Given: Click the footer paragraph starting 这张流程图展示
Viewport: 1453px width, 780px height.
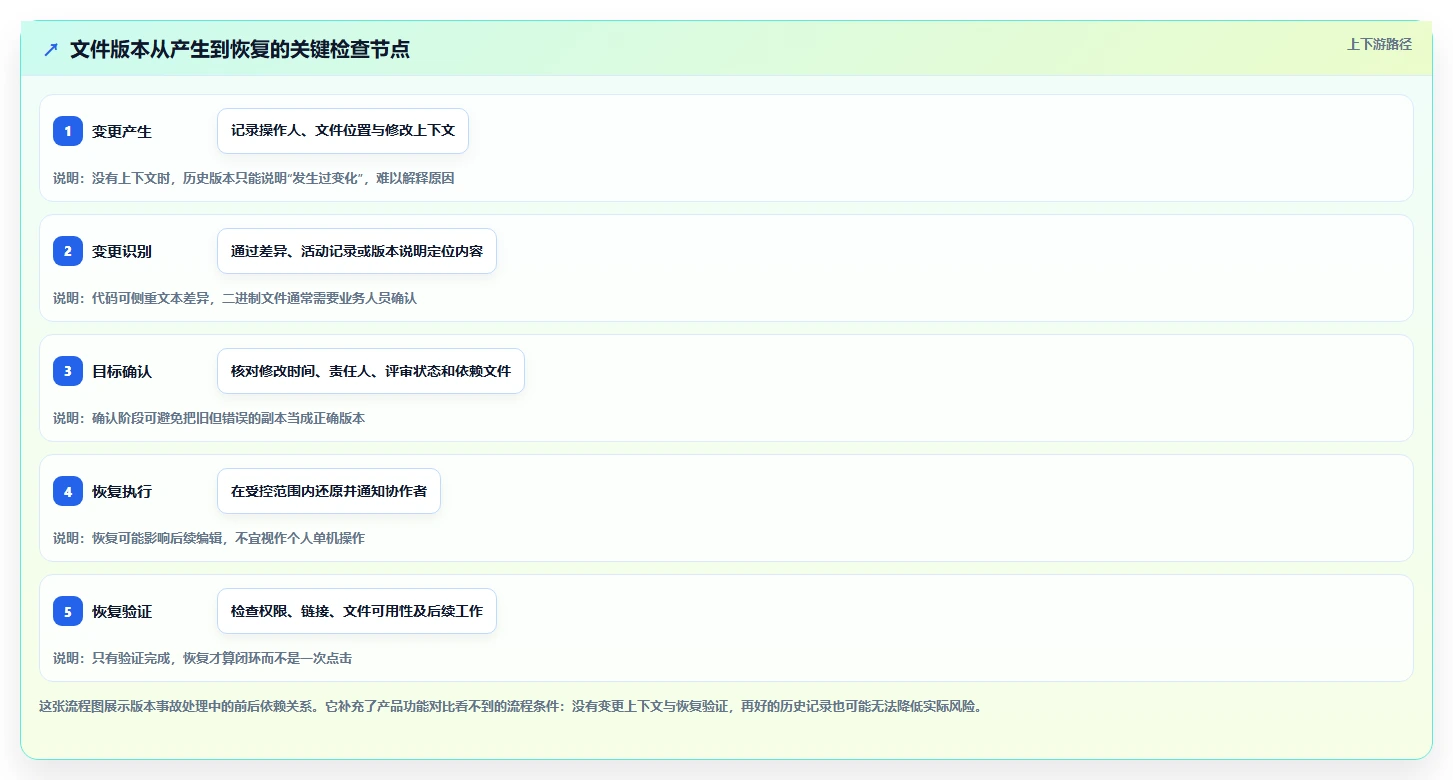Looking at the screenshot, I should (513, 706).
